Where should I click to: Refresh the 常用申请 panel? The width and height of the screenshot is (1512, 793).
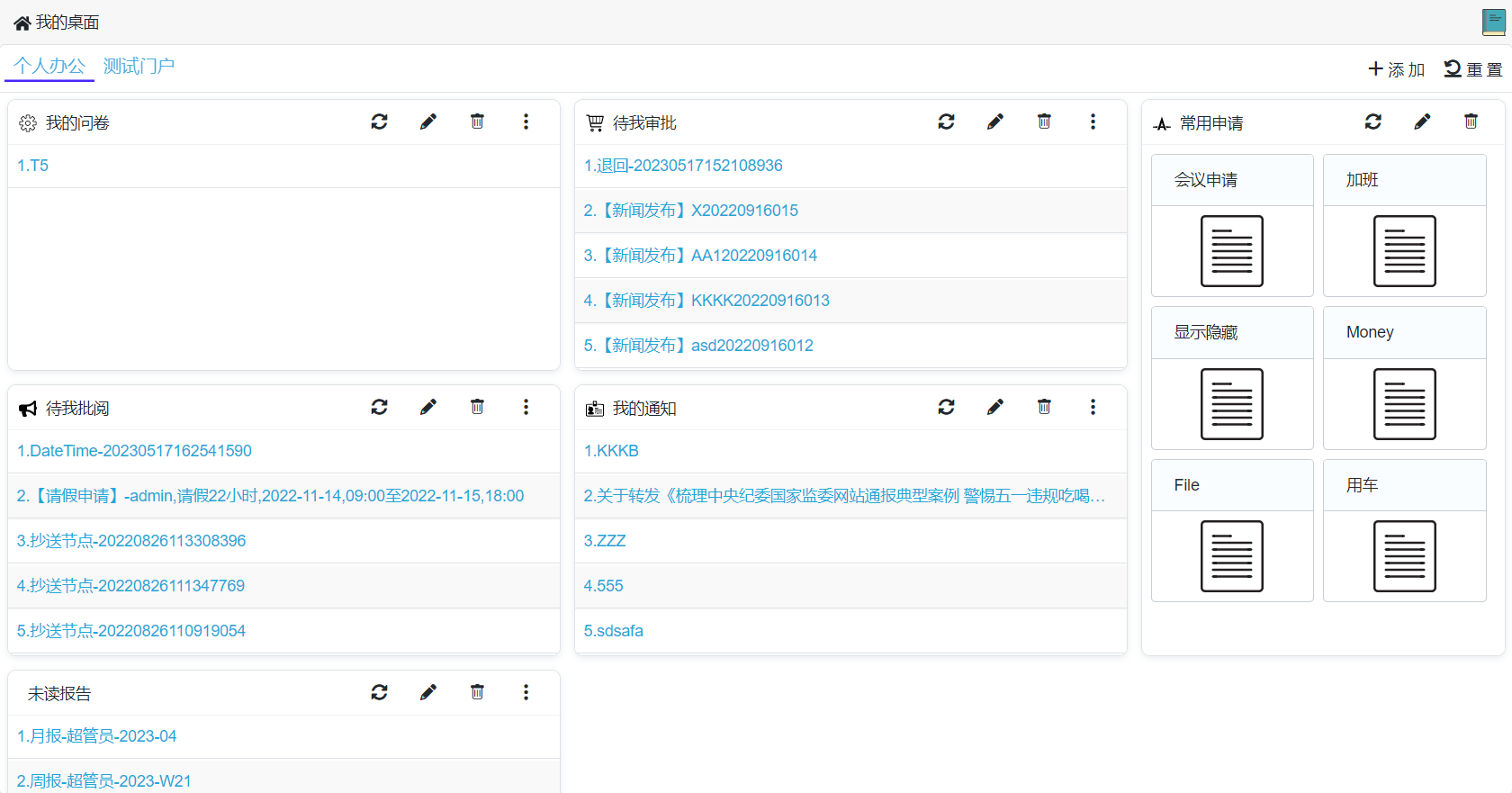tap(1372, 122)
